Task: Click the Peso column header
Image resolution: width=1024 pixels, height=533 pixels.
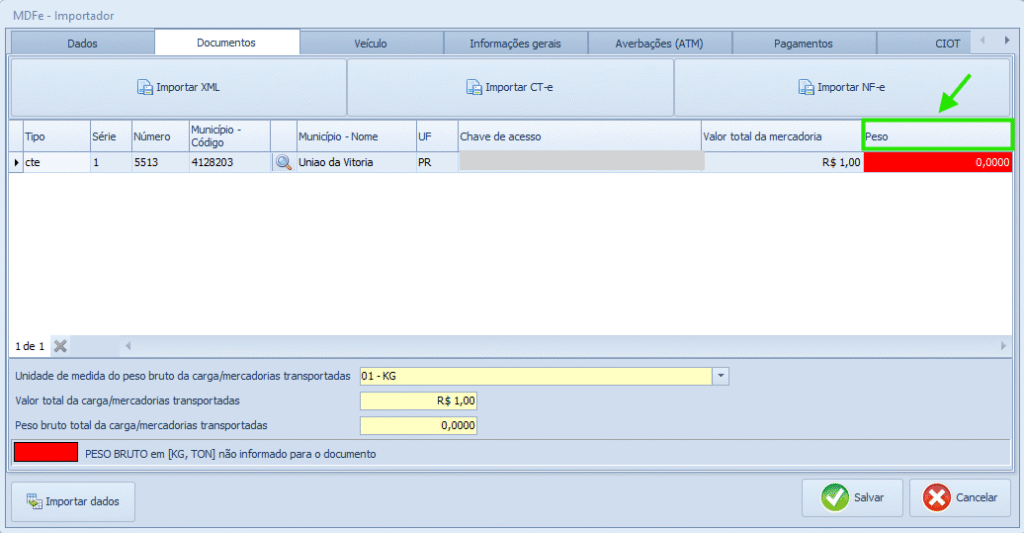Action: (937, 136)
